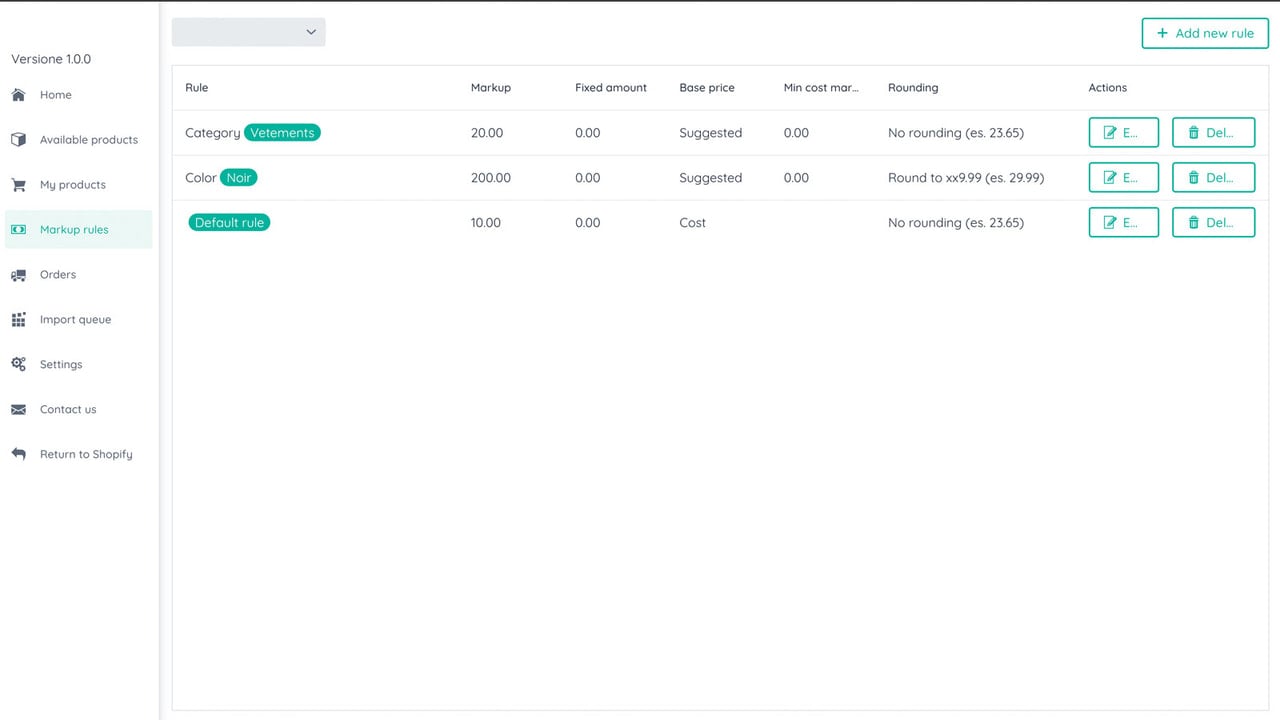Click the My products cart icon
Screen dimensions: 1280x720
pyautogui.click(x=18, y=185)
